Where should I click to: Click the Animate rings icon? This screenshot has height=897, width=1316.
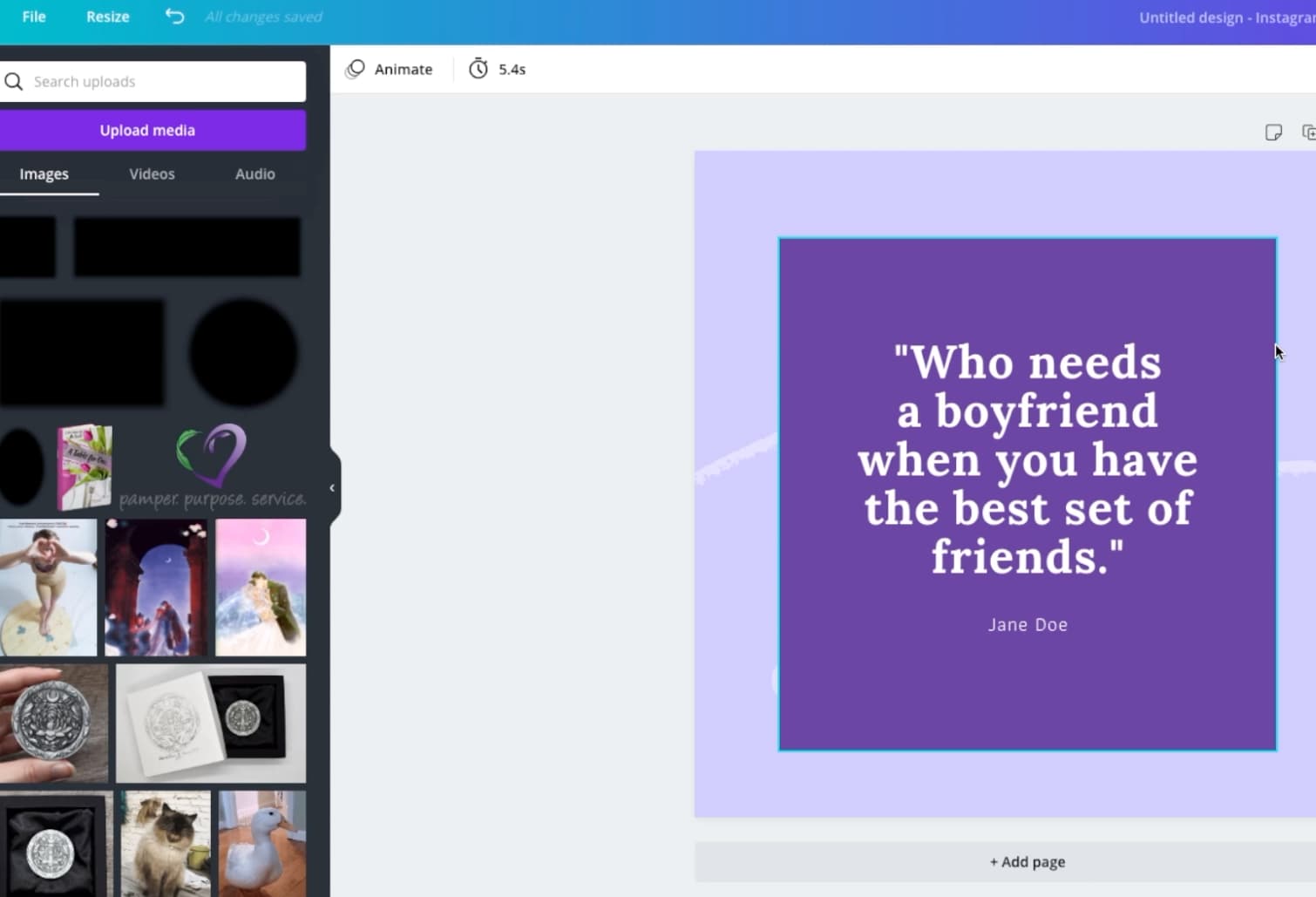355,69
